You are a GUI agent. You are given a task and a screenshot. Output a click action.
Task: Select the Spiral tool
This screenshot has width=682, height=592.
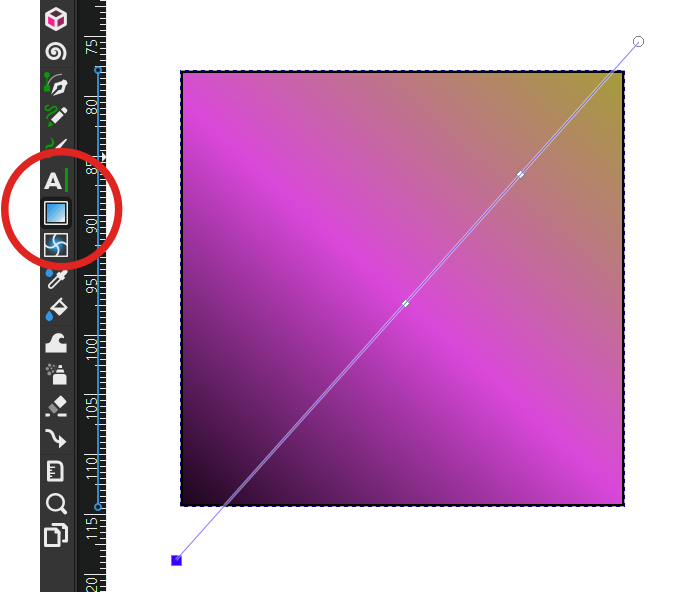pos(56,52)
